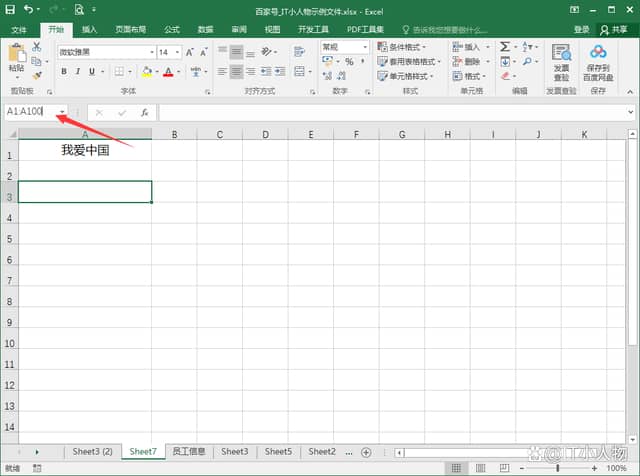Viewport: 640px width, 476px height.
Task: Click the Name Box showing A1:A100
Action: pyautogui.click(x=31, y=111)
